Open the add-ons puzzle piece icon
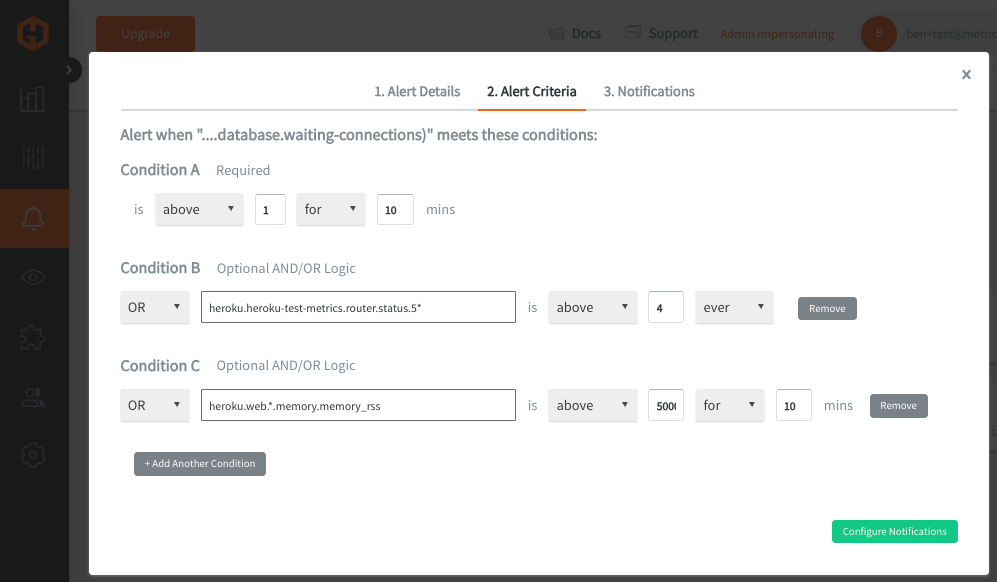Screen dimensions: 997x582 tap(33, 337)
